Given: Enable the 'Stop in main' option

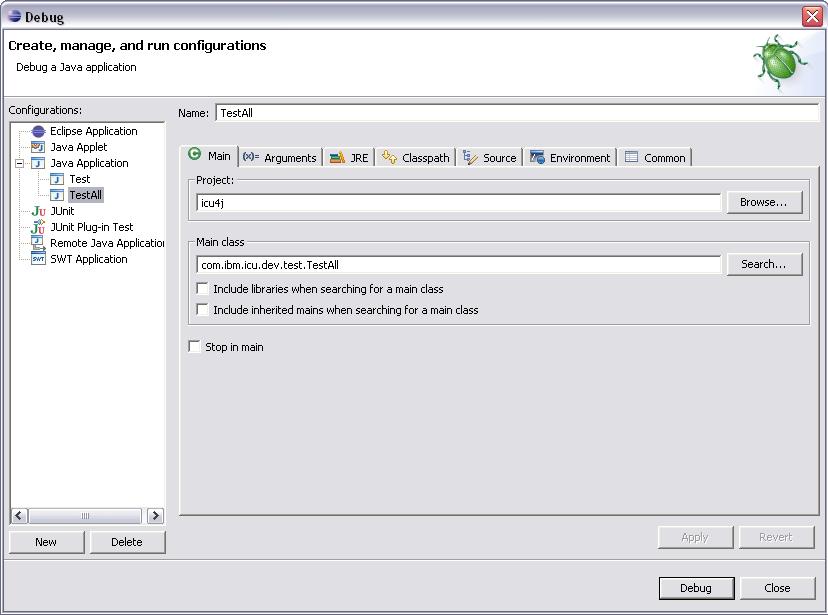Looking at the screenshot, I should point(194,347).
